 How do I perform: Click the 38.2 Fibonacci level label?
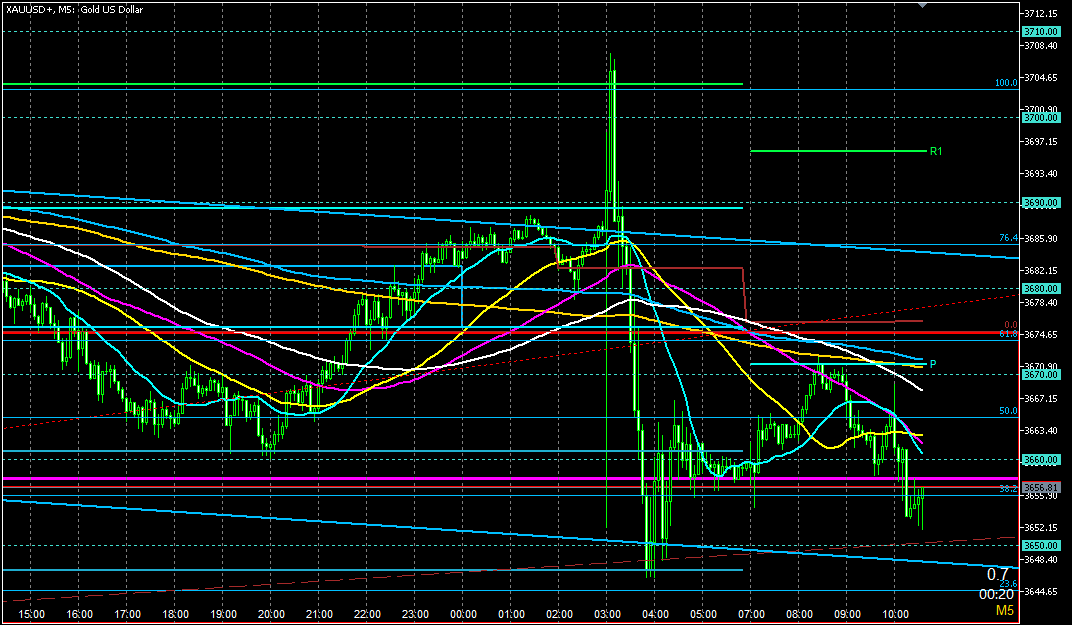tap(1008, 489)
